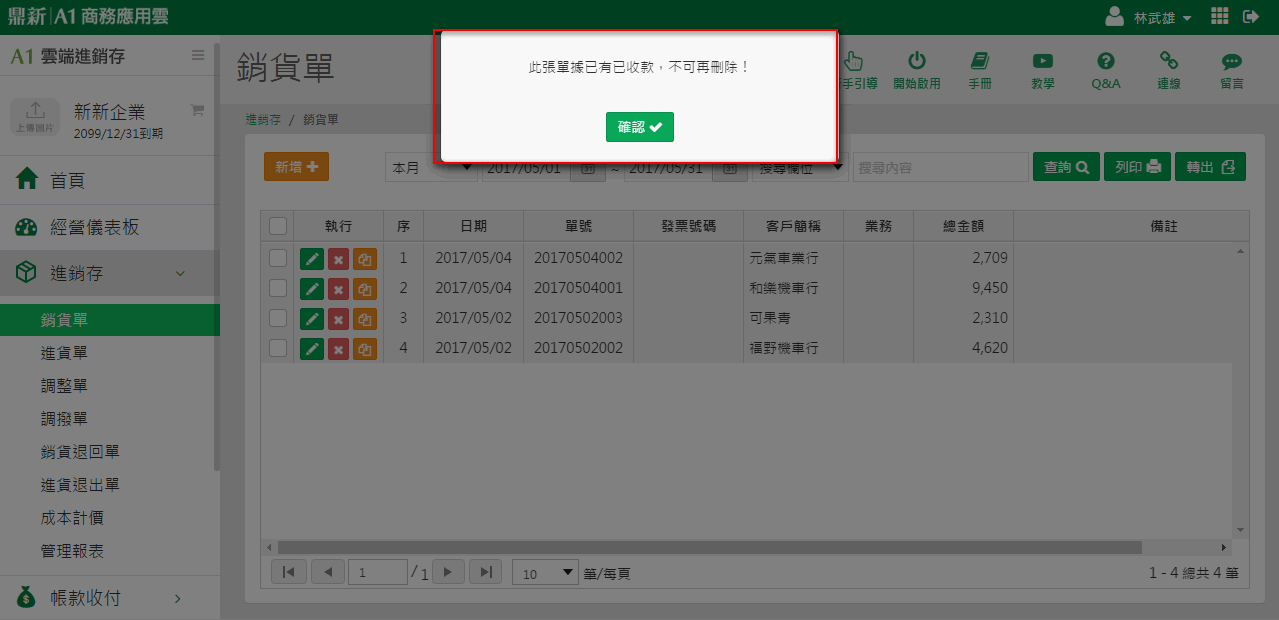Copy order 20170502002 with the orange icon
This screenshot has height=620, width=1279.
[x=365, y=349]
